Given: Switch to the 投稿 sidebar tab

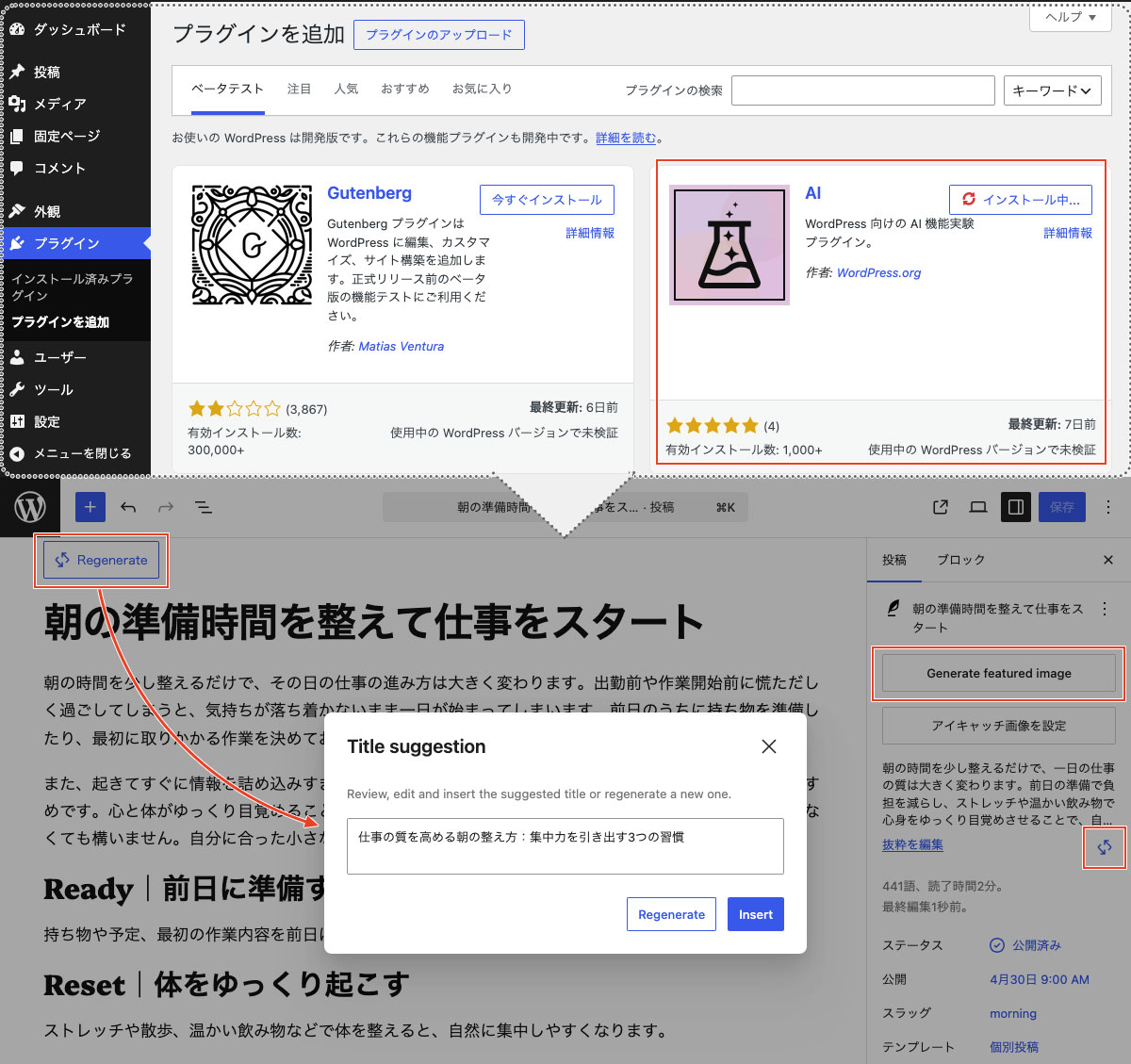Looking at the screenshot, I should point(894,560).
